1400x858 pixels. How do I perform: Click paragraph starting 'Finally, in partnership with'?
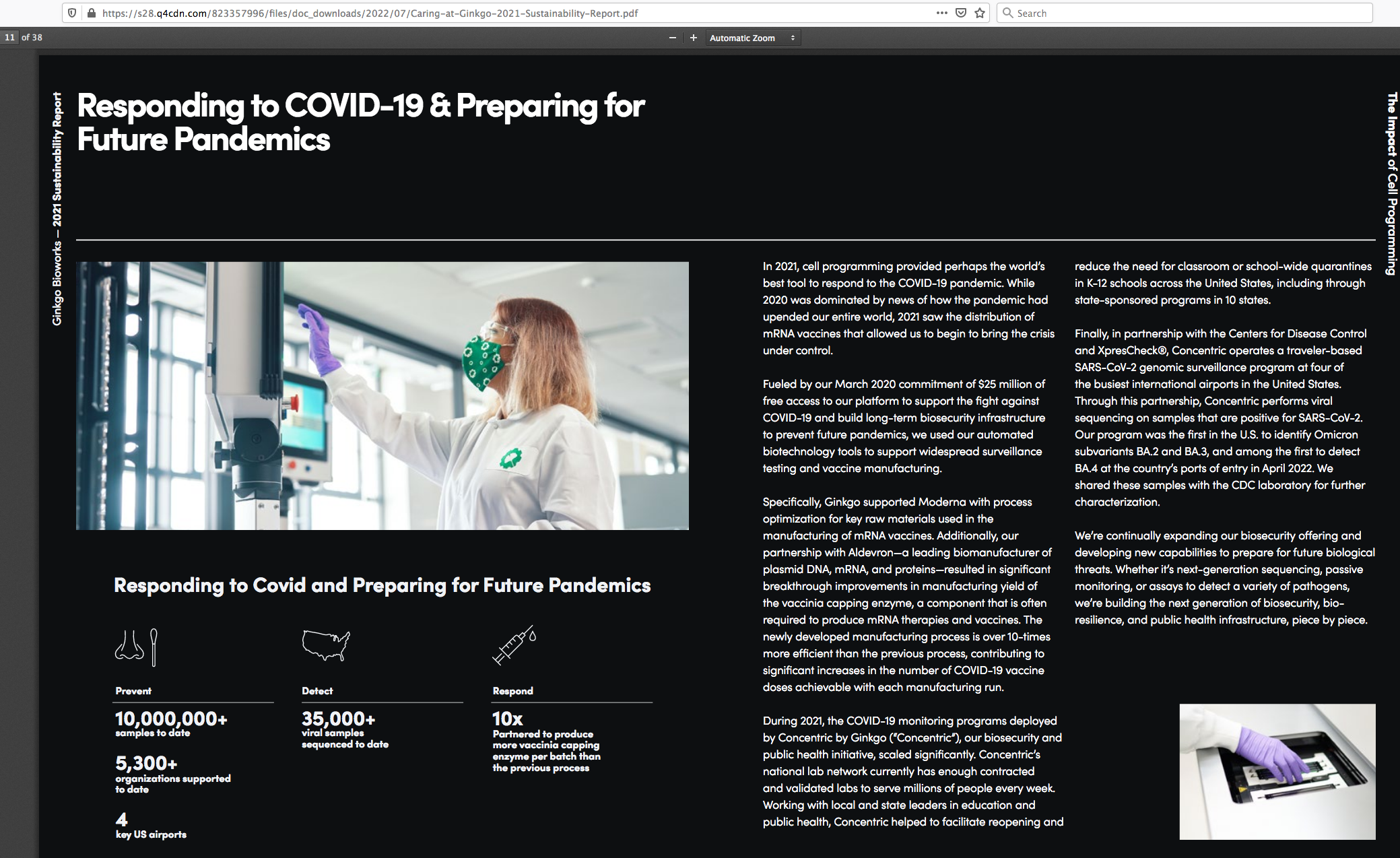(x=1220, y=418)
